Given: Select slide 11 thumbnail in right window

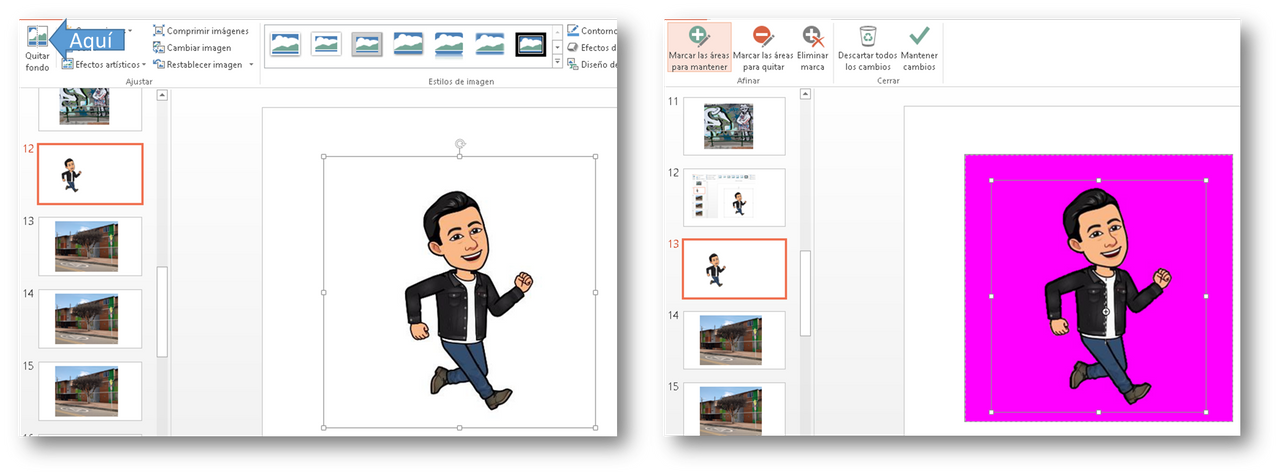Looking at the screenshot, I should 733,126.
